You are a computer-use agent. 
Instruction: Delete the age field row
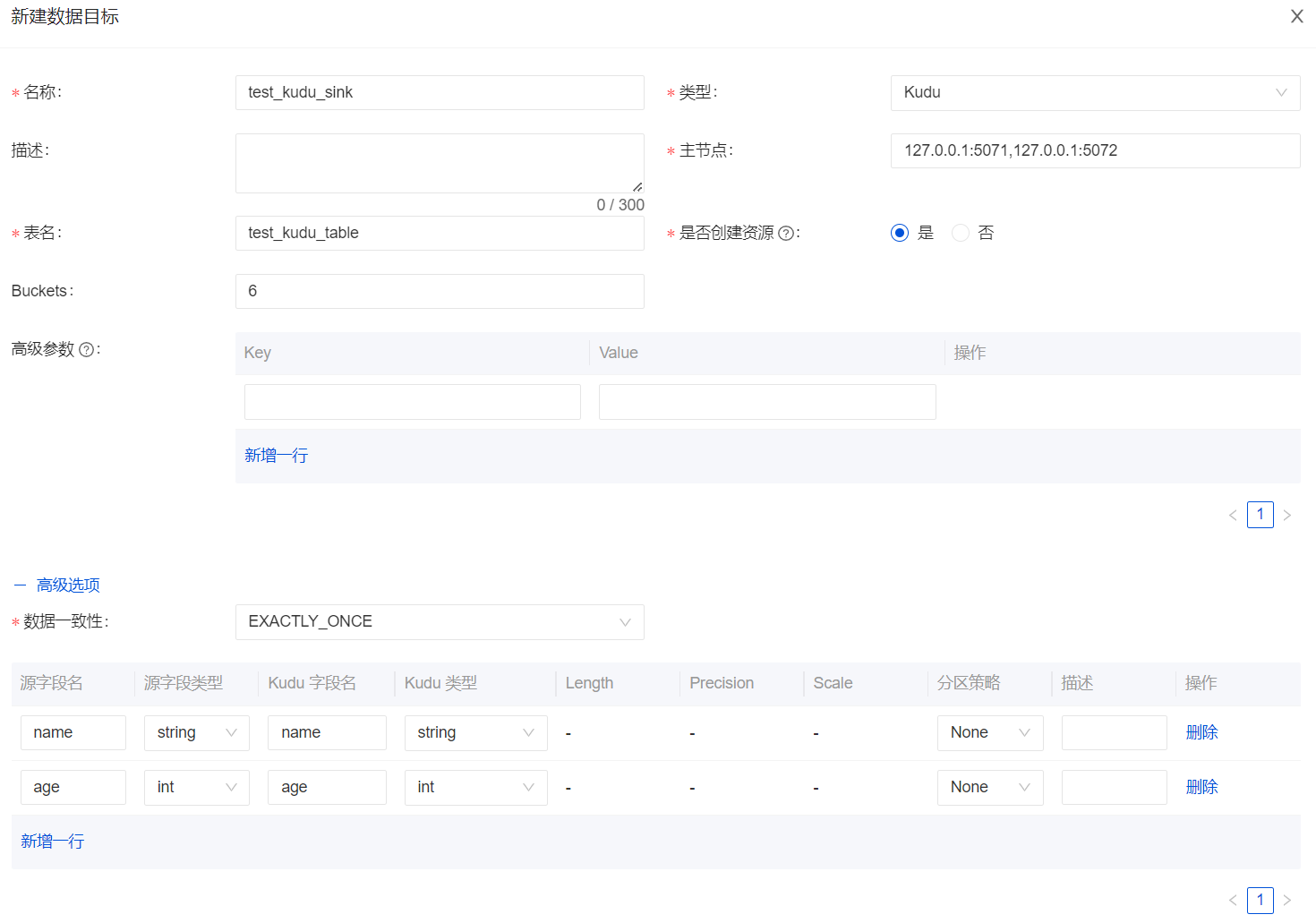(x=1201, y=788)
